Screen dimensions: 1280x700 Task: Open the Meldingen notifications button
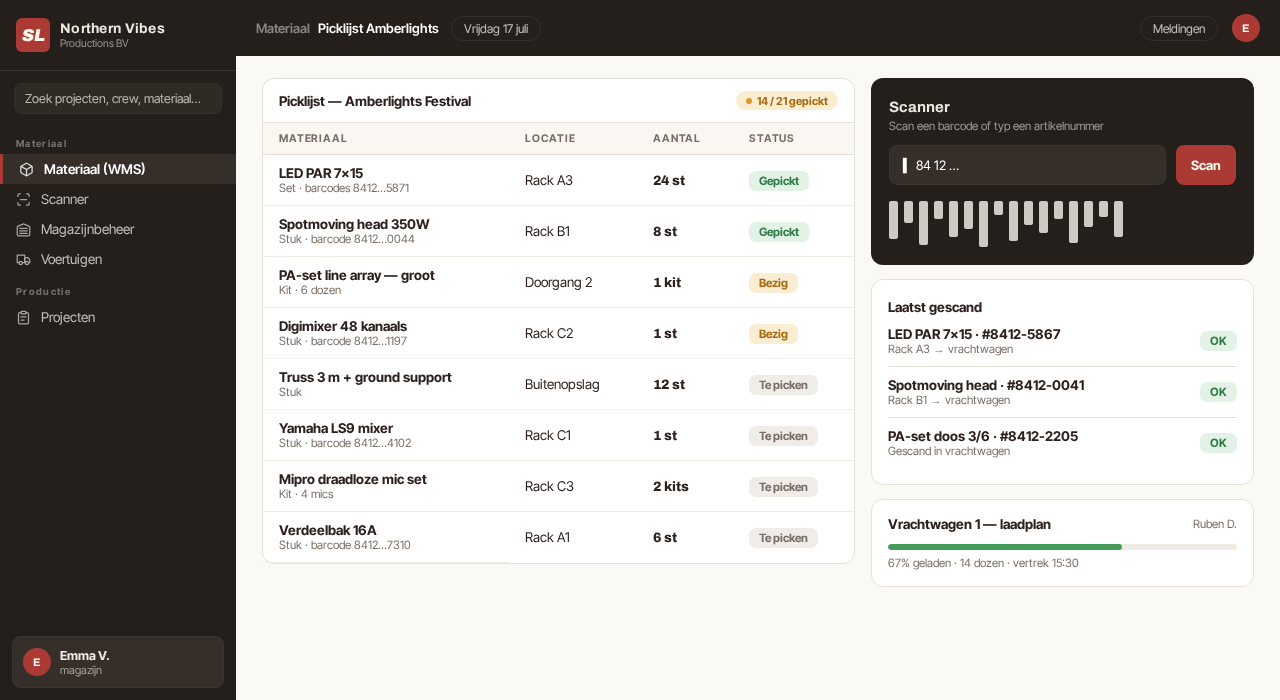tap(1179, 28)
